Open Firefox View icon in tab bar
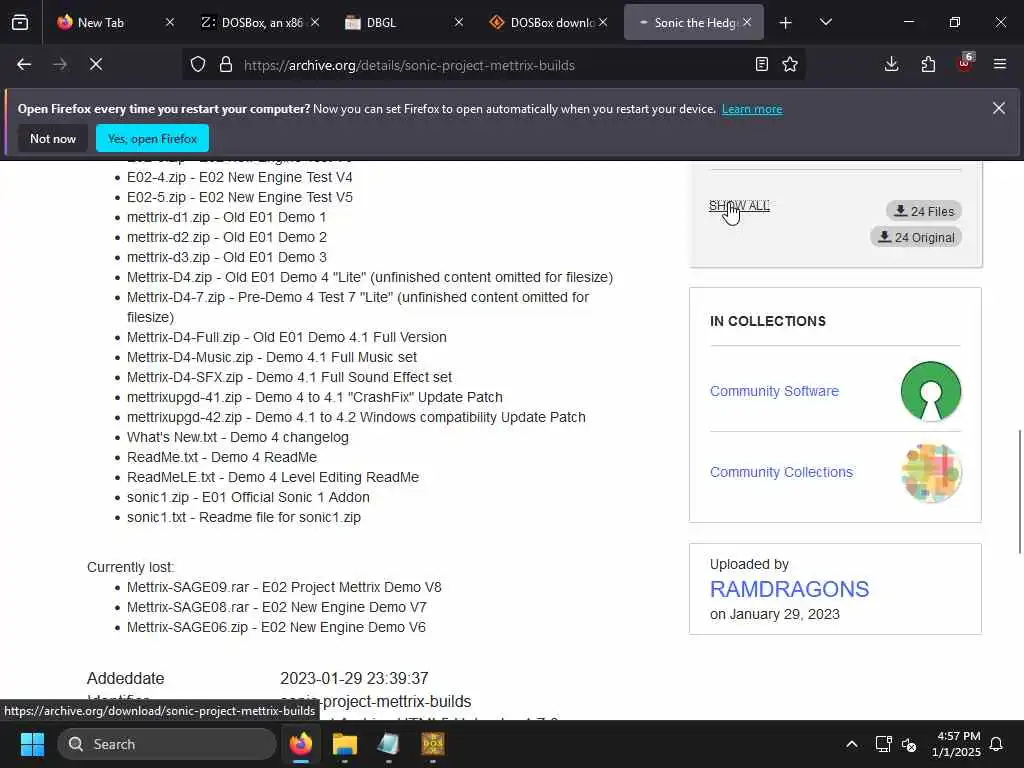 tap(20, 23)
